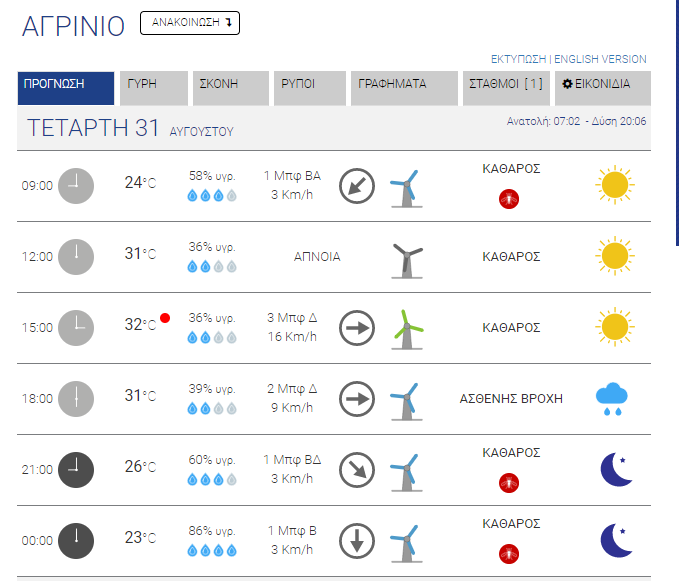Image resolution: width=679 pixels, height=581 pixels.
Task: Click the red max temperature dot
Action: (x=165, y=318)
